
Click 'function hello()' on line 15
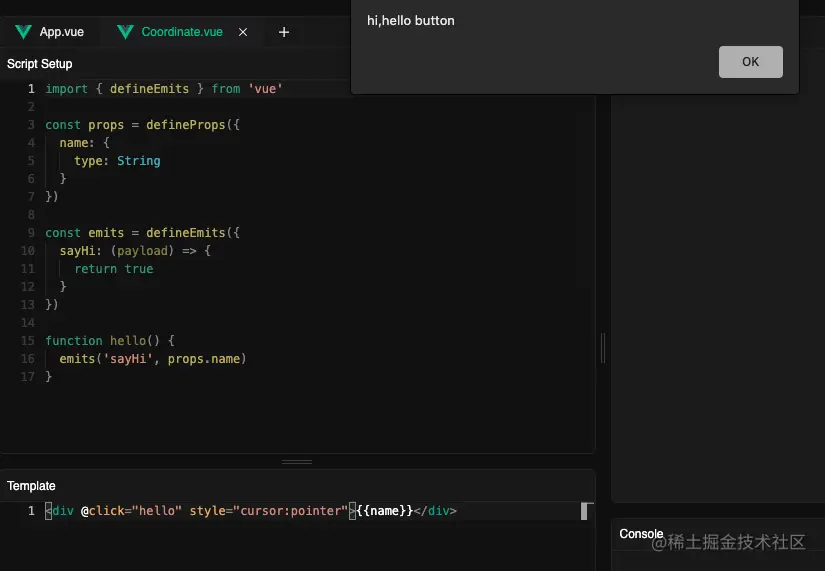coord(102,340)
